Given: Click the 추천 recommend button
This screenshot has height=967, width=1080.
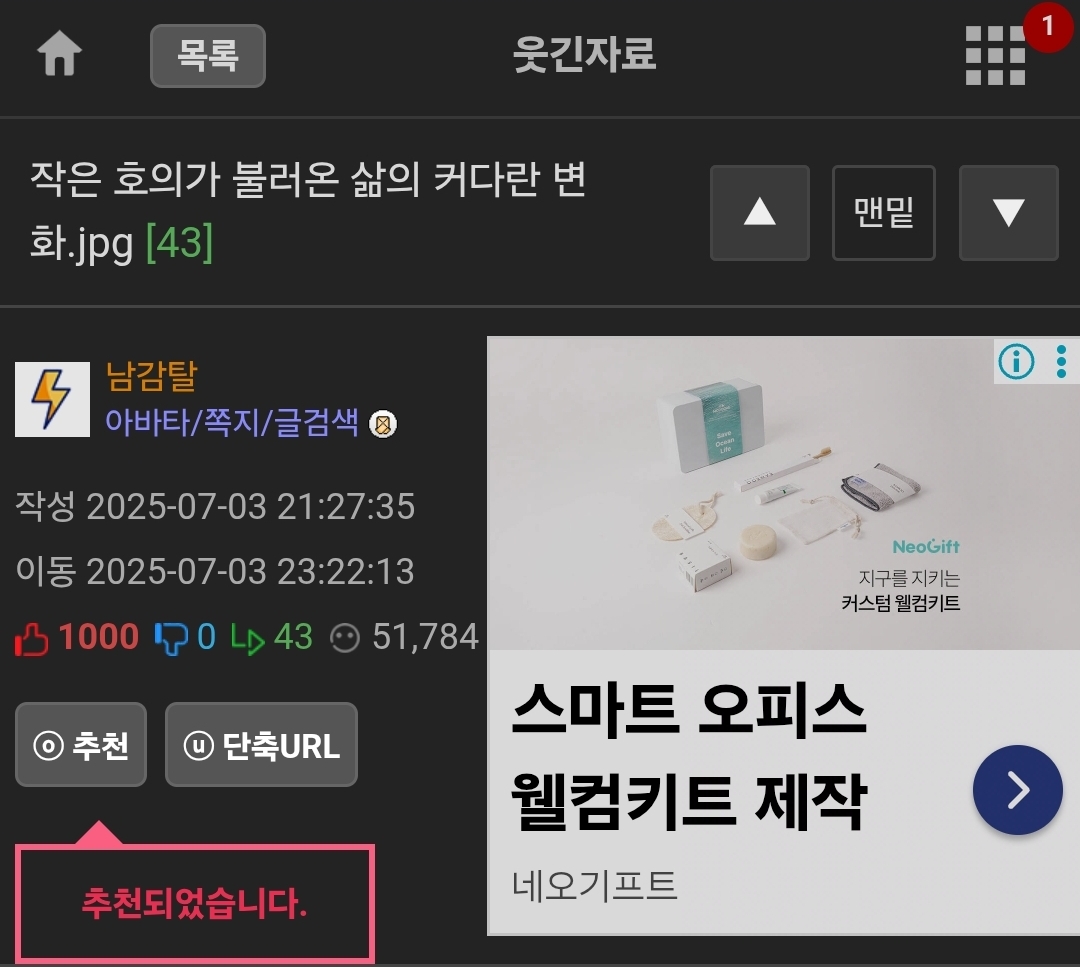Looking at the screenshot, I should click(81, 745).
